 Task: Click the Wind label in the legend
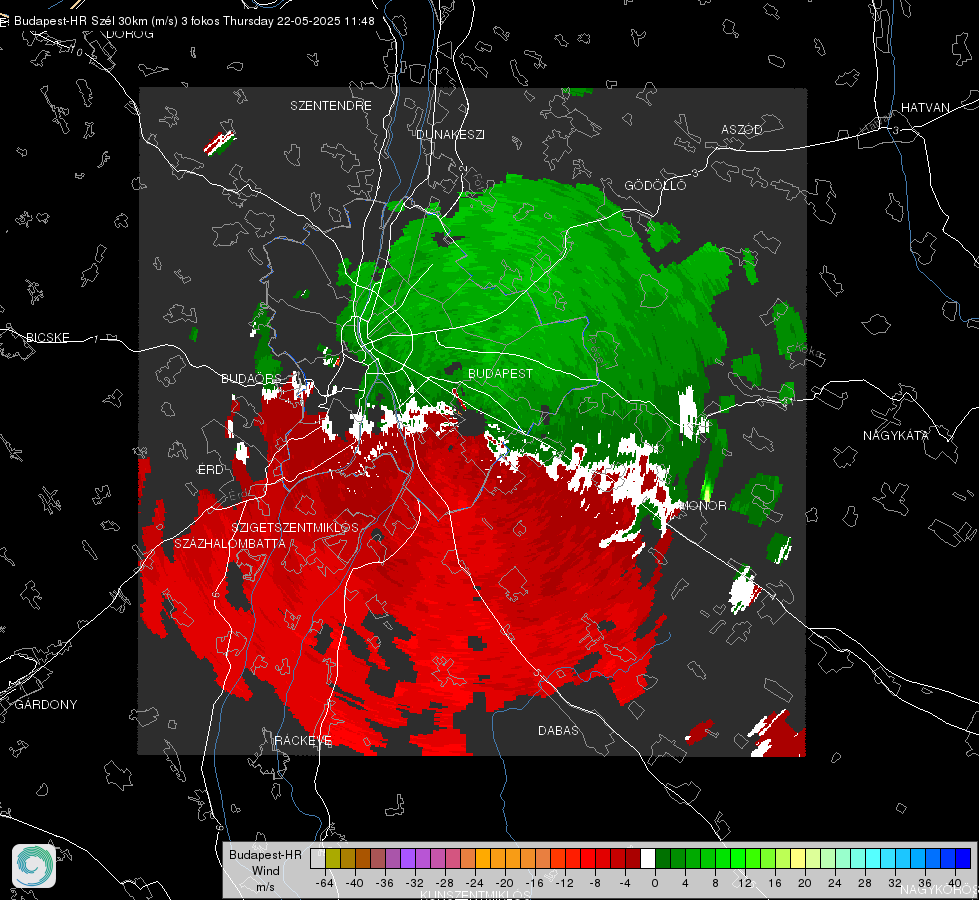tap(265, 871)
